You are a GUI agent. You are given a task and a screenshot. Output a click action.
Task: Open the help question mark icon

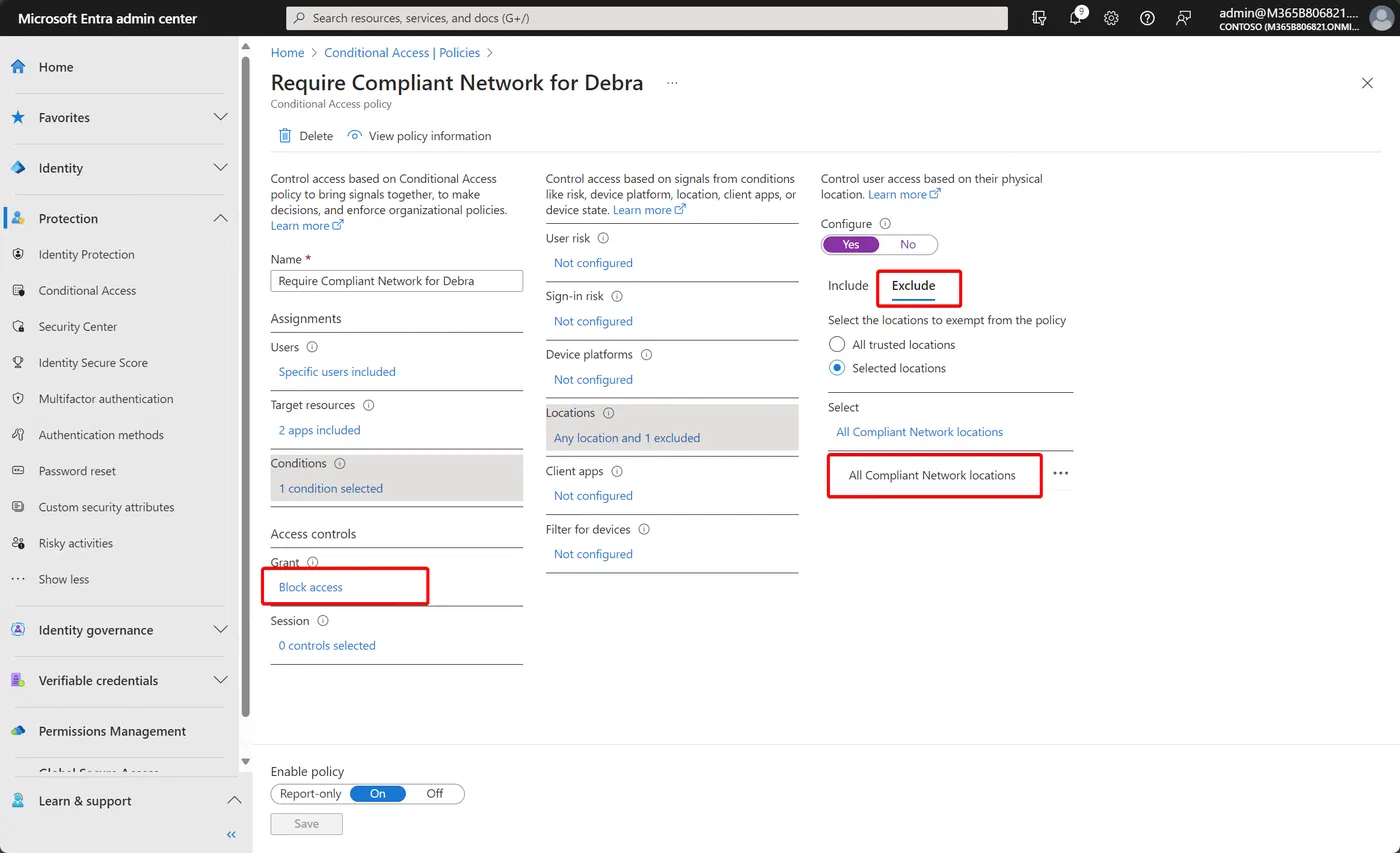pos(1147,18)
